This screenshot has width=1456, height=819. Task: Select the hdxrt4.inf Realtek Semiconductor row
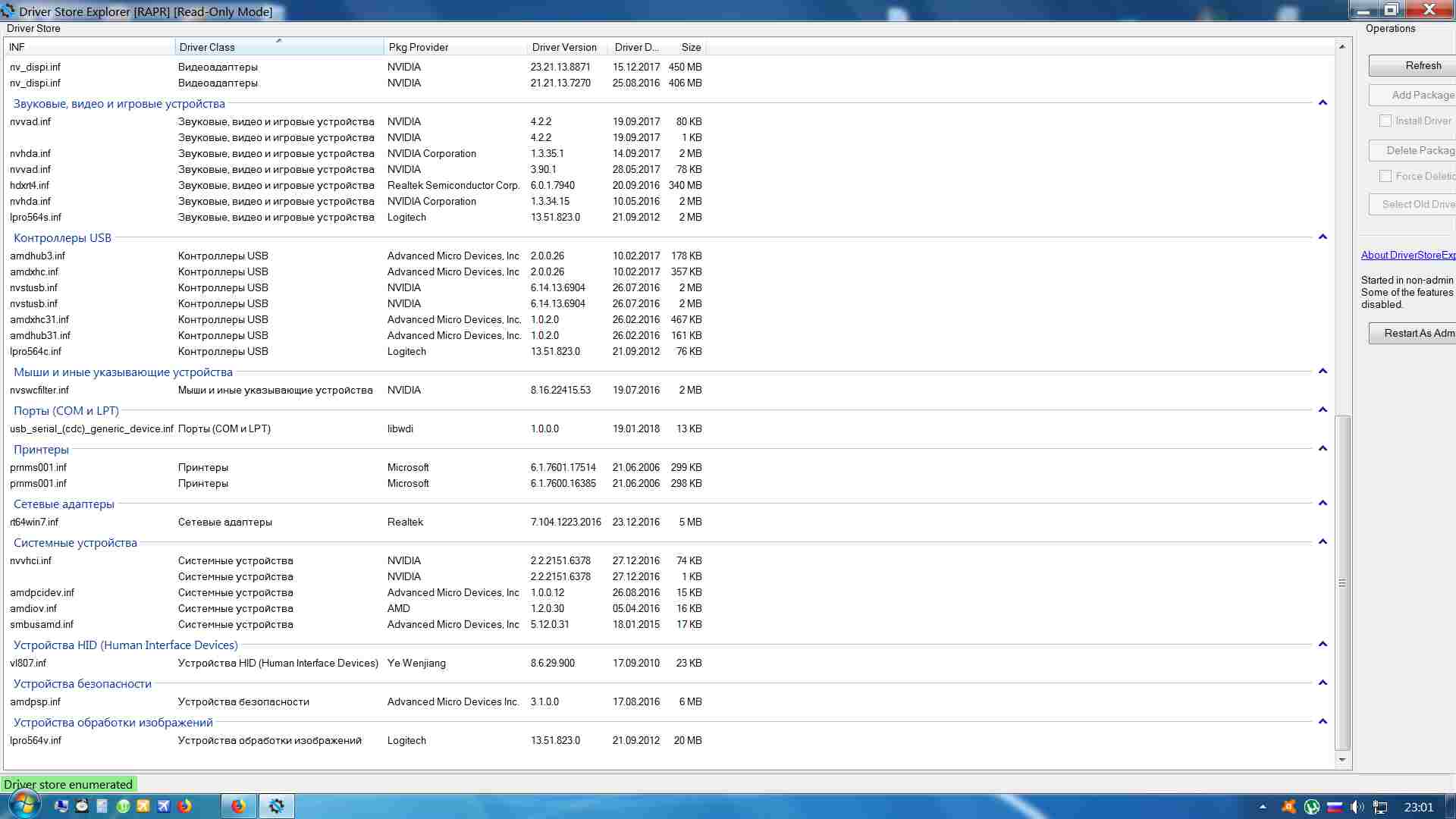coord(356,185)
